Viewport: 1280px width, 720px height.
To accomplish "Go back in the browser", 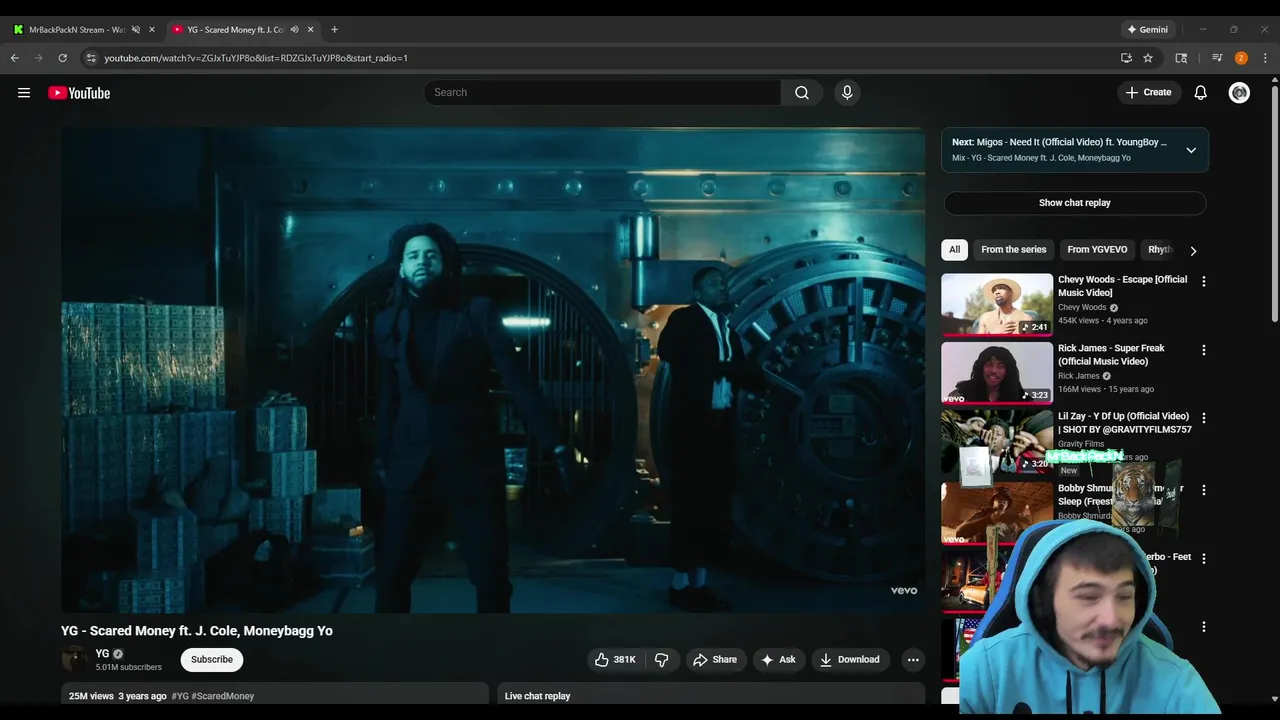I will tap(15, 58).
